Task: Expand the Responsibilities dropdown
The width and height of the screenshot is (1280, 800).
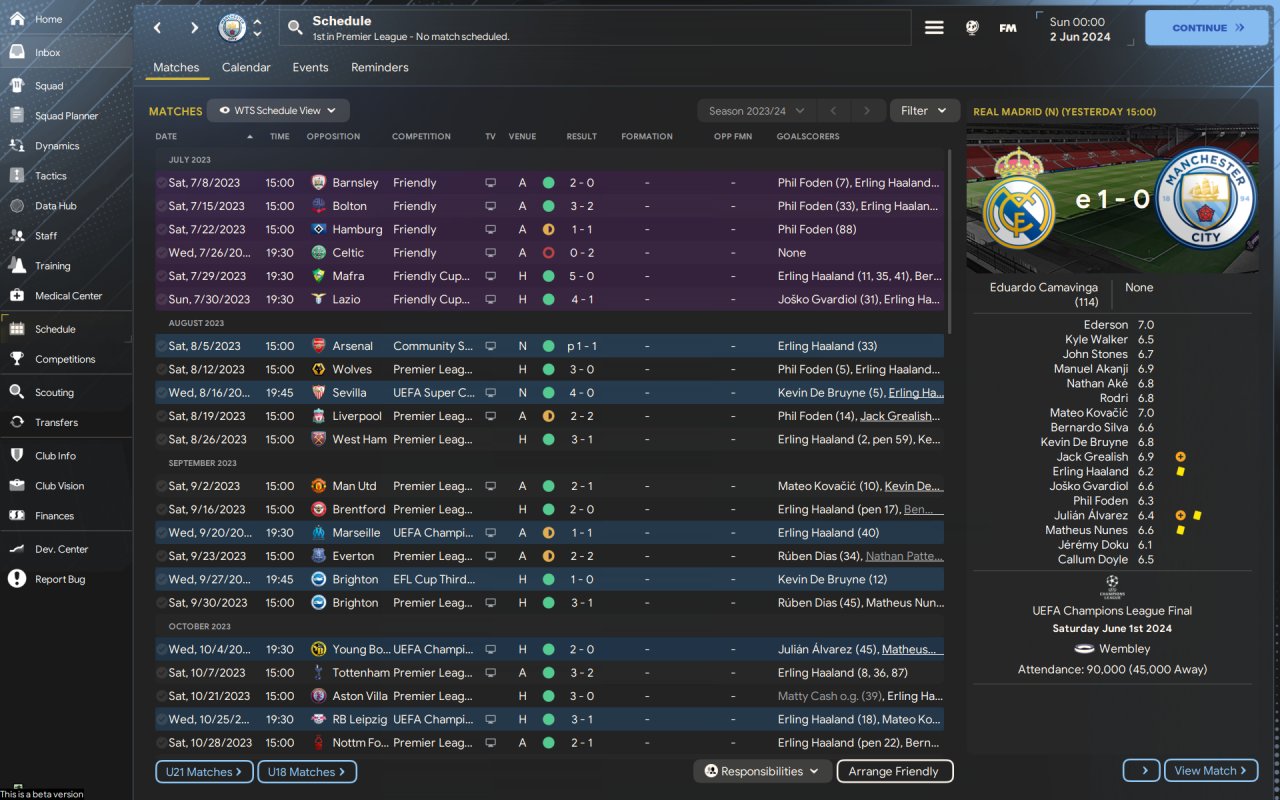Action: click(x=763, y=771)
